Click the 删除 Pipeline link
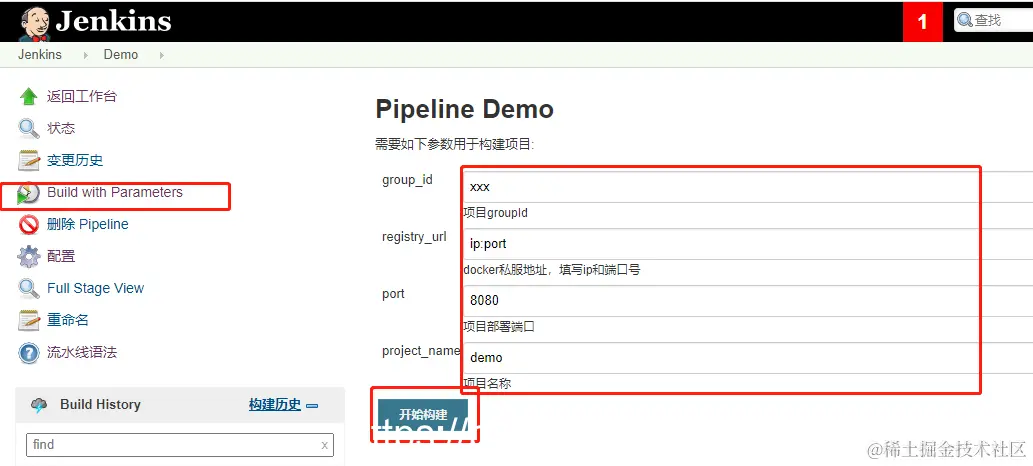The width and height of the screenshot is (1033, 466). click(88, 224)
